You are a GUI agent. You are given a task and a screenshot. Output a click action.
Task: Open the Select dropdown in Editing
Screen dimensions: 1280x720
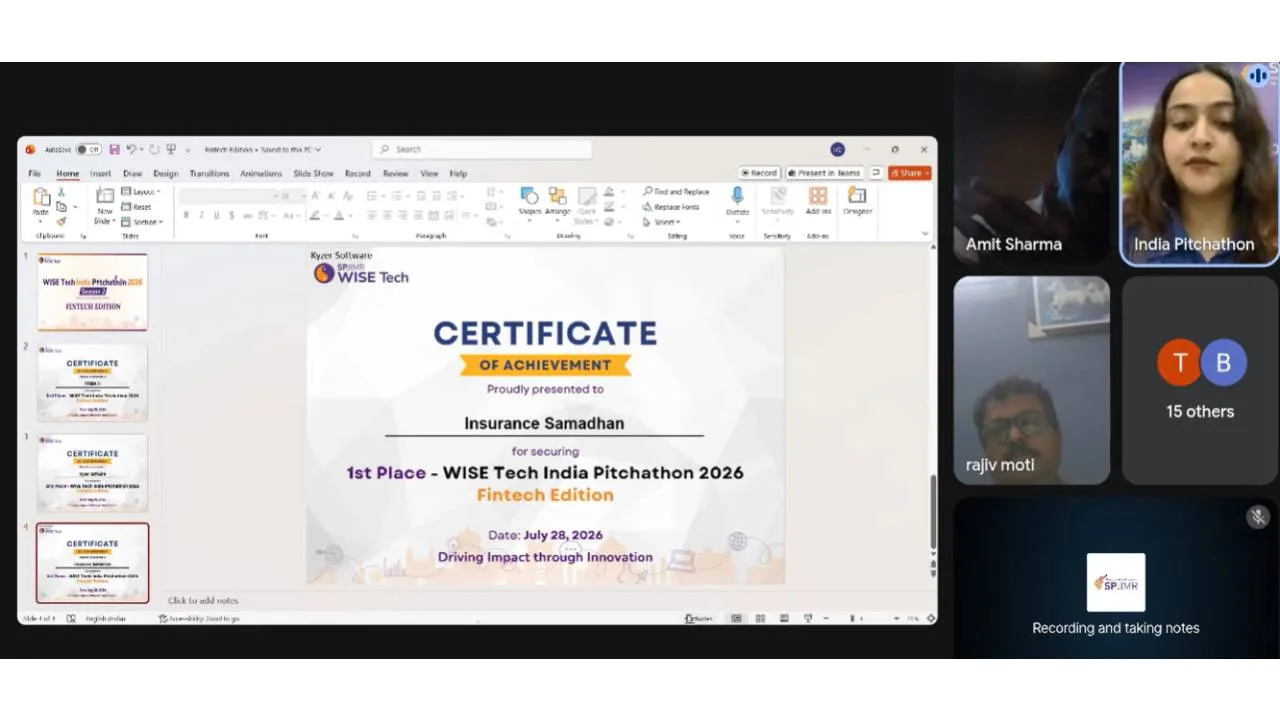coord(662,222)
